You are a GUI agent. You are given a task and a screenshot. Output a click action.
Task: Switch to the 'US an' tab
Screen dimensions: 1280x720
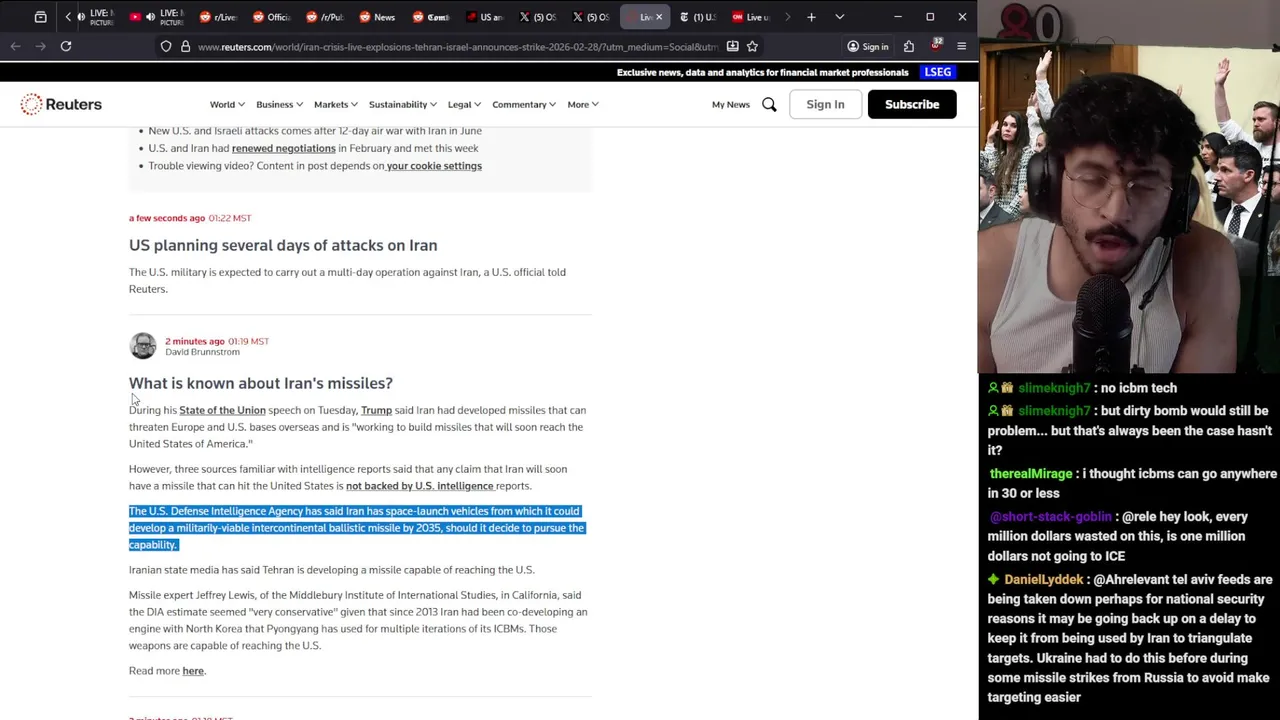coord(484,17)
